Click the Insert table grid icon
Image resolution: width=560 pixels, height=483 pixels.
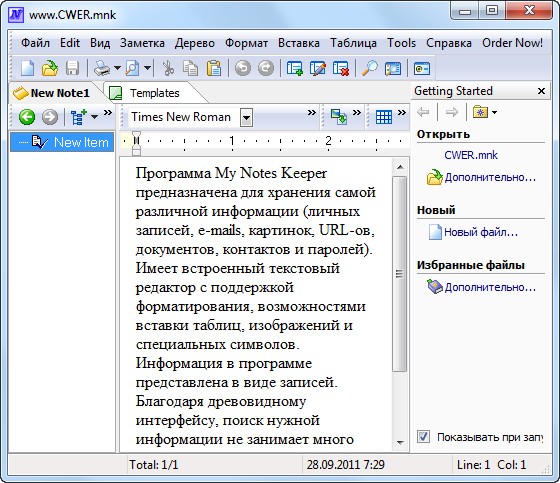(x=384, y=117)
